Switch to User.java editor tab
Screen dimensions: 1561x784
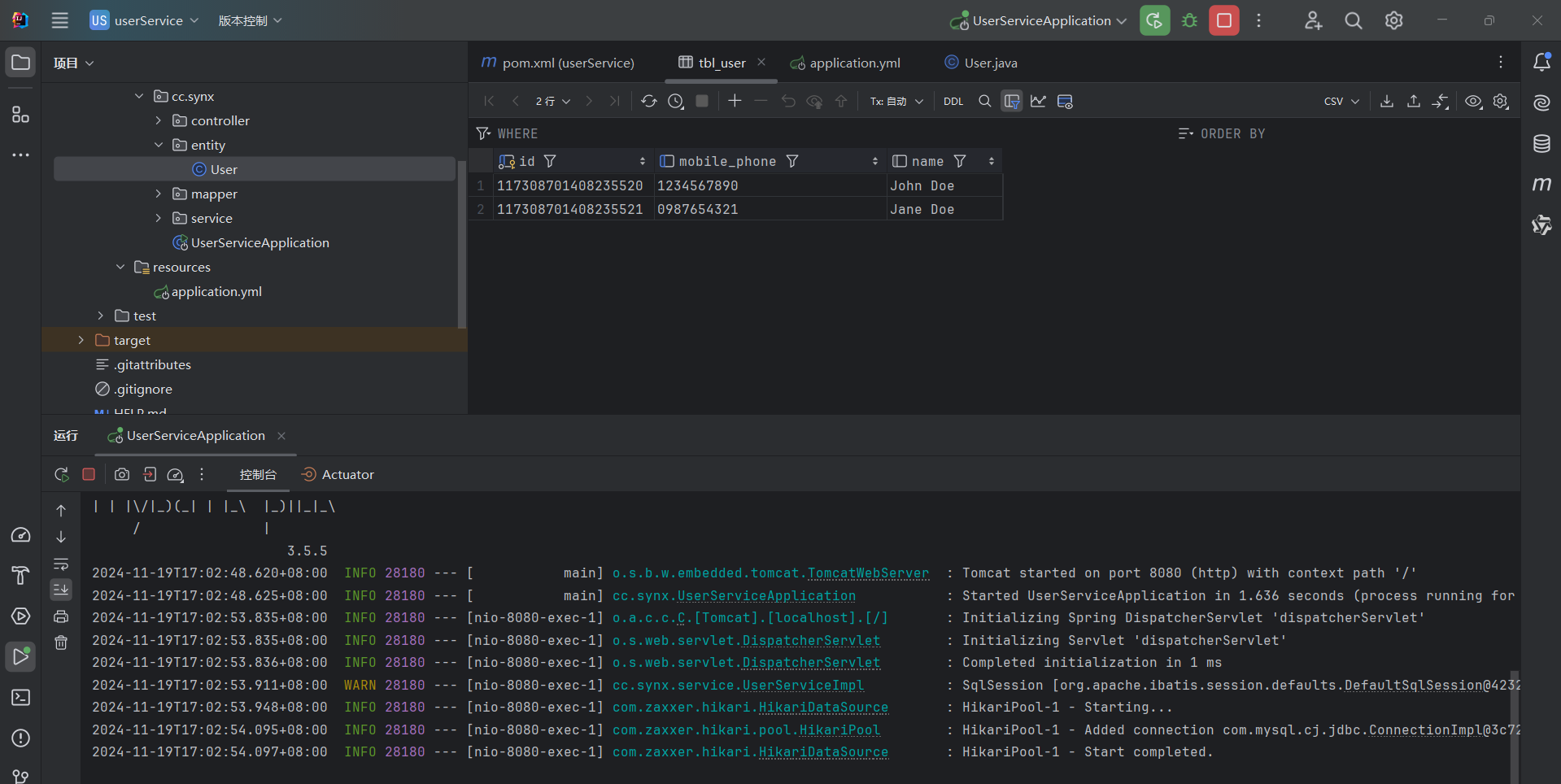(x=981, y=63)
